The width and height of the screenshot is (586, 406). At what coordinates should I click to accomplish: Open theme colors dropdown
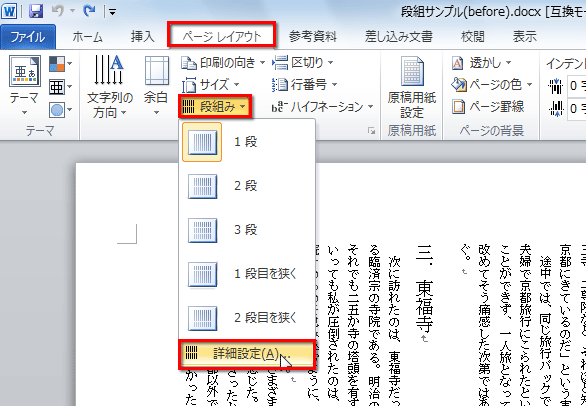[61, 64]
